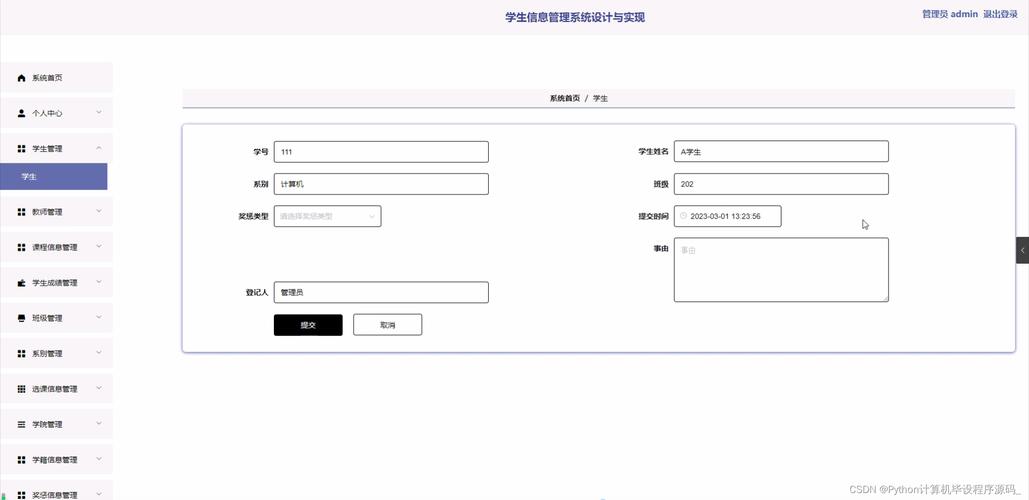Expand the 系别管理 menu chevron

[99, 353]
